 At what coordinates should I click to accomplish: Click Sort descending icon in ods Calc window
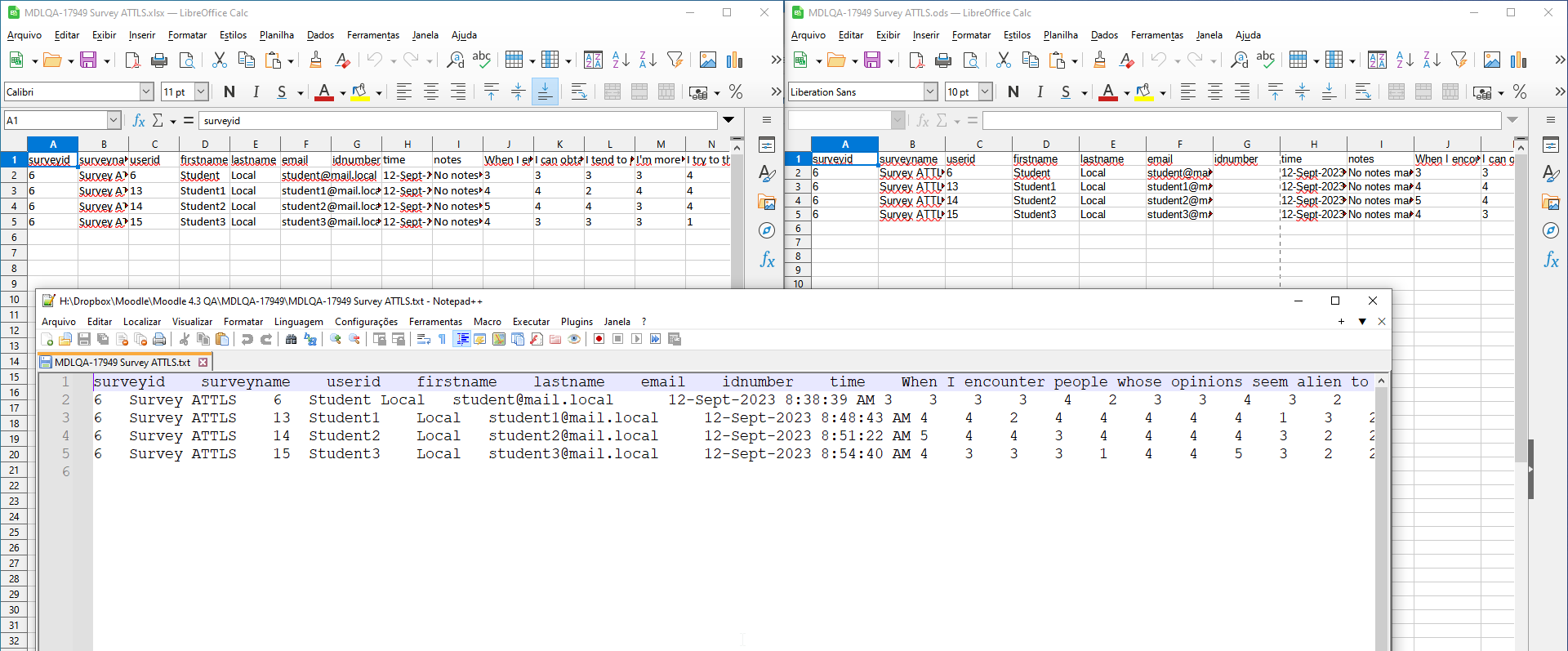[x=1432, y=60]
